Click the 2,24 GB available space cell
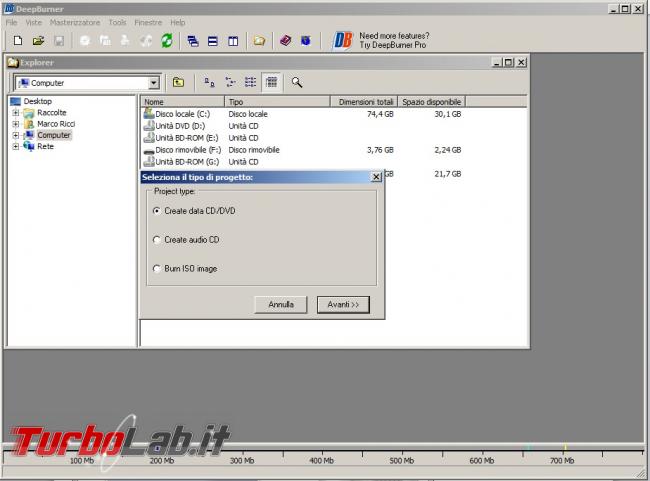The width and height of the screenshot is (650, 481). [448, 150]
